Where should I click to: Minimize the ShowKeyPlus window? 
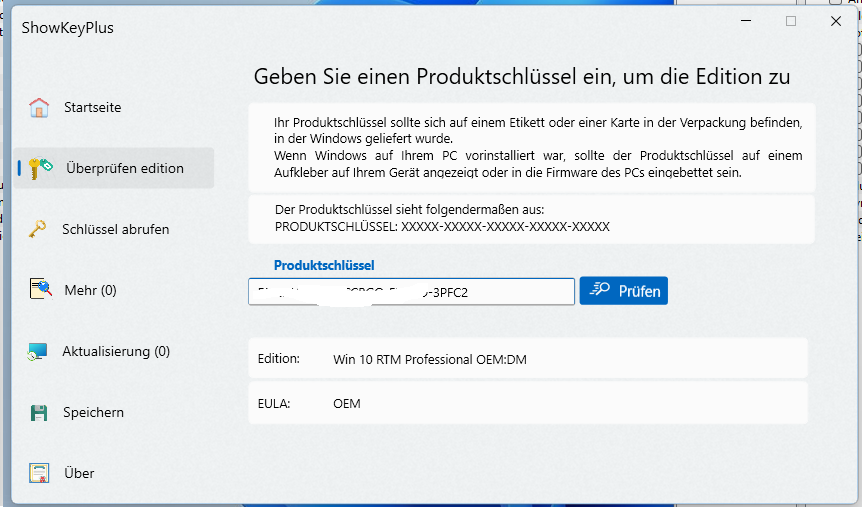pos(746,21)
